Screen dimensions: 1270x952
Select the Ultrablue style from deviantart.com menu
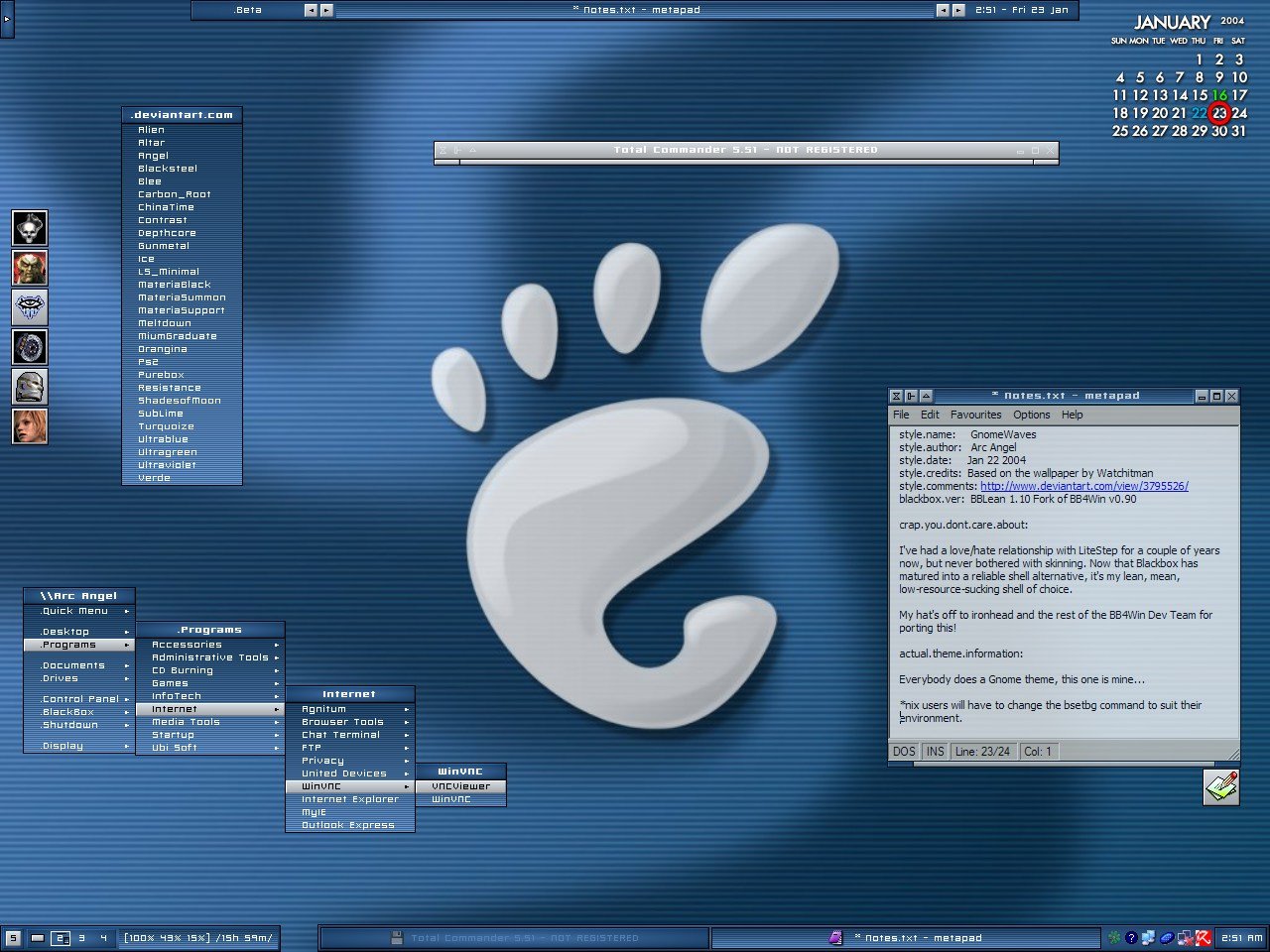click(182, 439)
